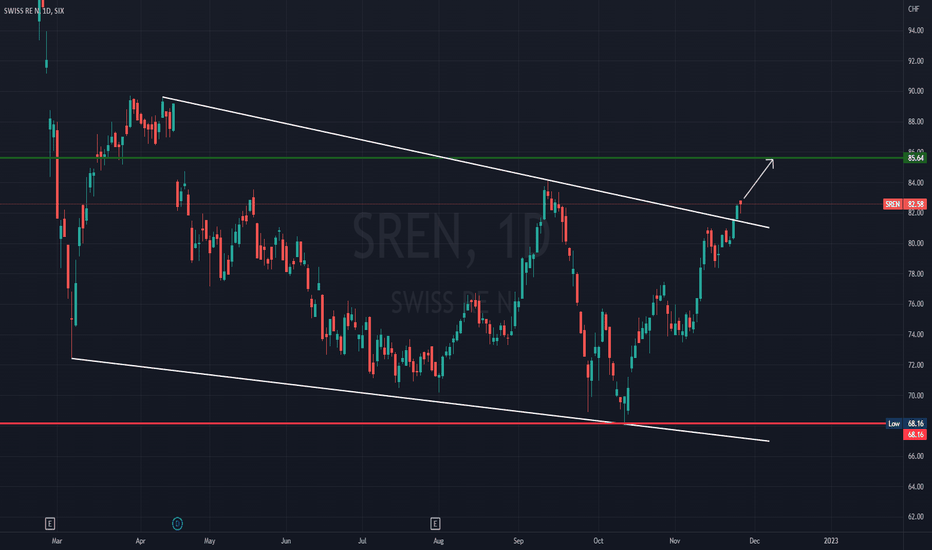Select the red 68.16 line price label
Image resolution: width=932 pixels, height=550 pixels.
[915, 435]
